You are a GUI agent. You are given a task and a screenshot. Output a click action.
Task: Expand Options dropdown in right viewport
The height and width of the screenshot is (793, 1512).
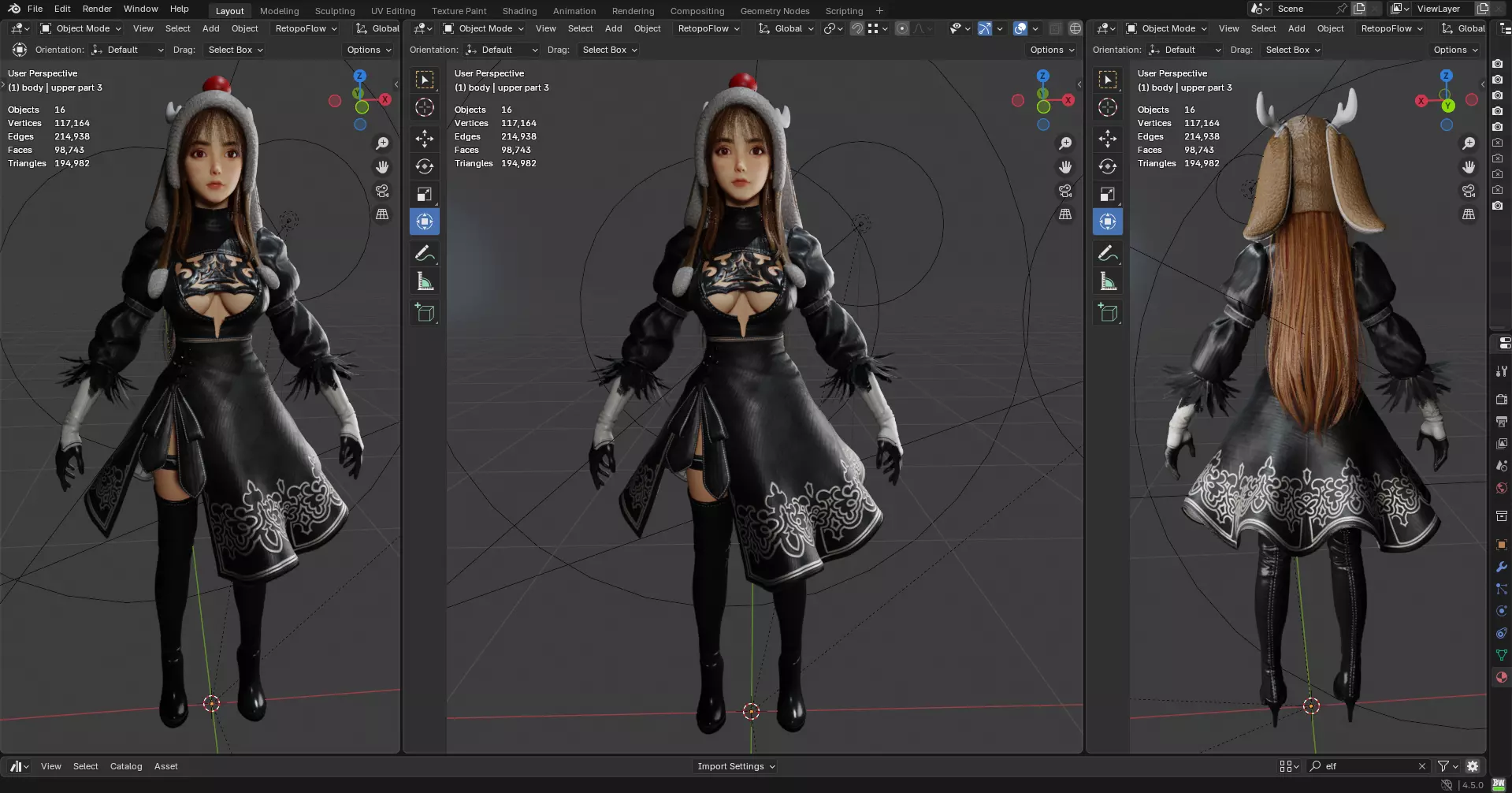tap(1455, 50)
